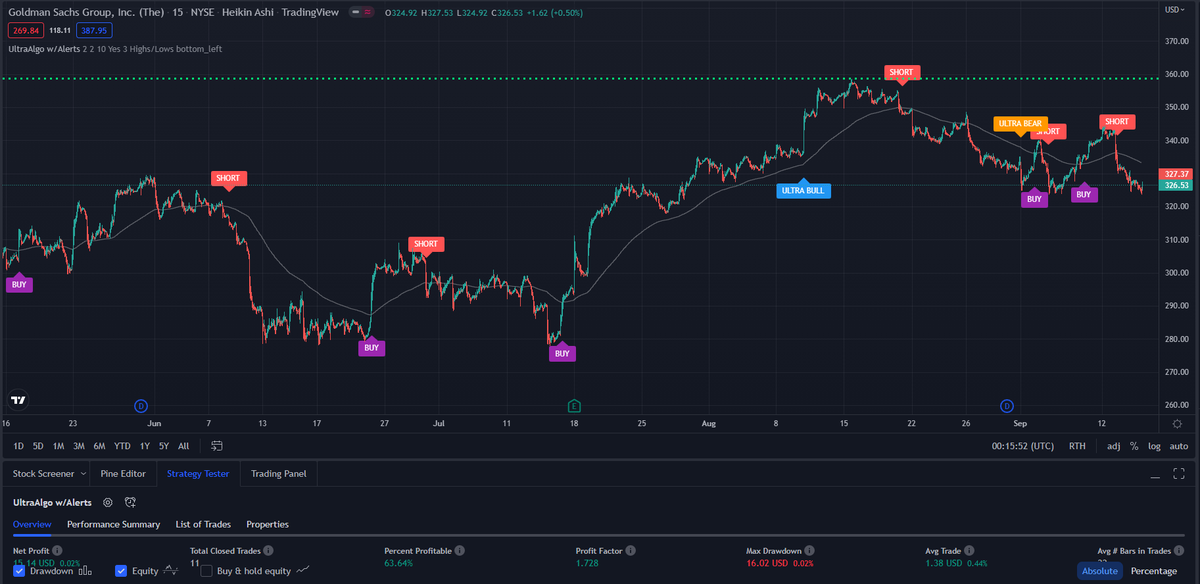Toggle adj adjusted data button
The image size is (1200, 584).
click(x=1114, y=446)
